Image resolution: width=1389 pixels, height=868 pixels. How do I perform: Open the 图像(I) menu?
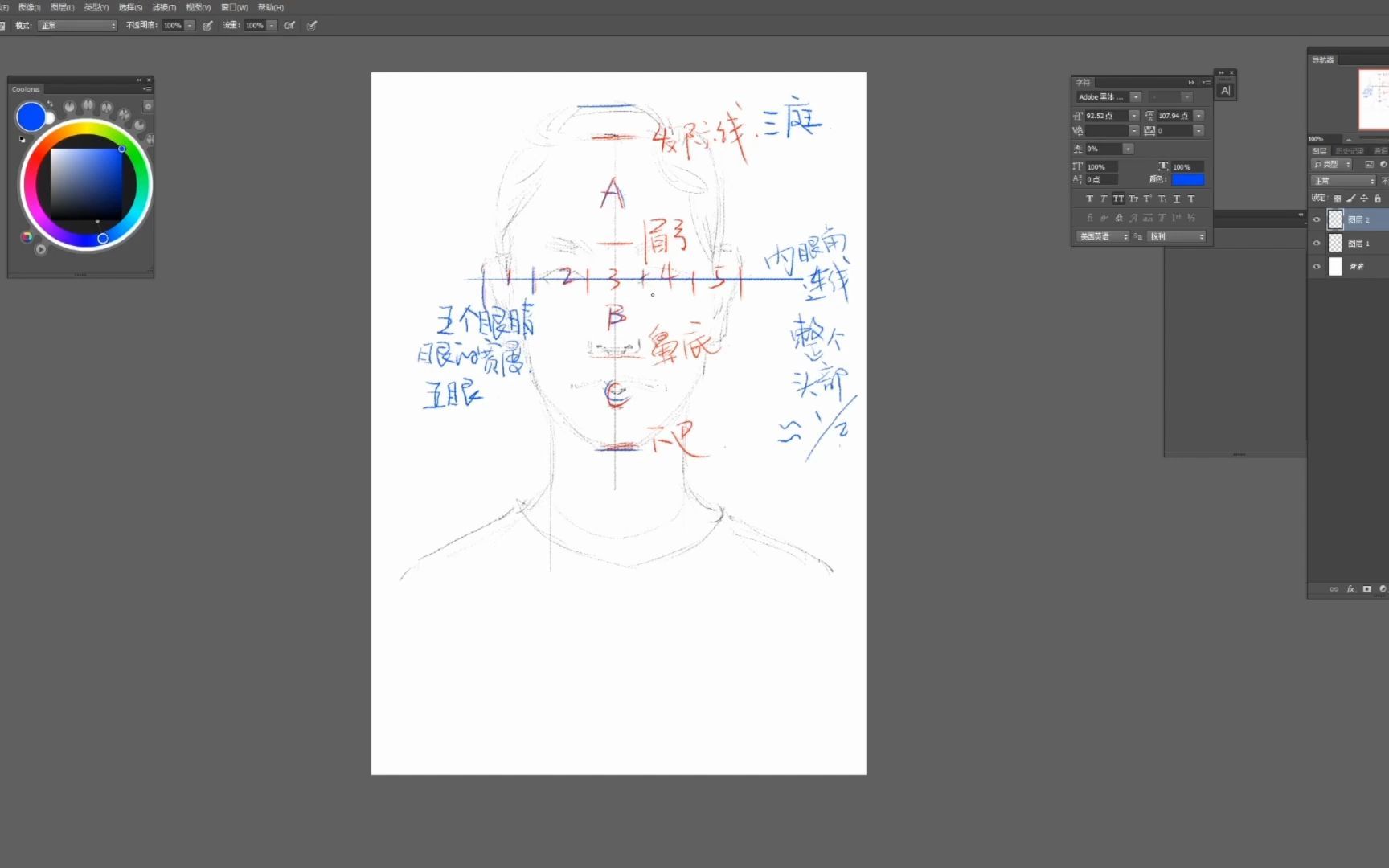tap(30, 7)
